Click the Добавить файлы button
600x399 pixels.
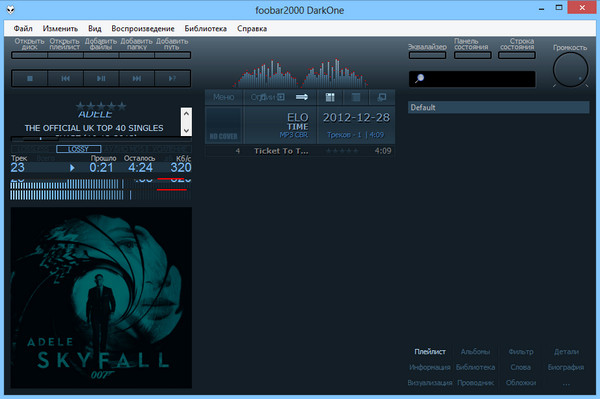coord(101,55)
